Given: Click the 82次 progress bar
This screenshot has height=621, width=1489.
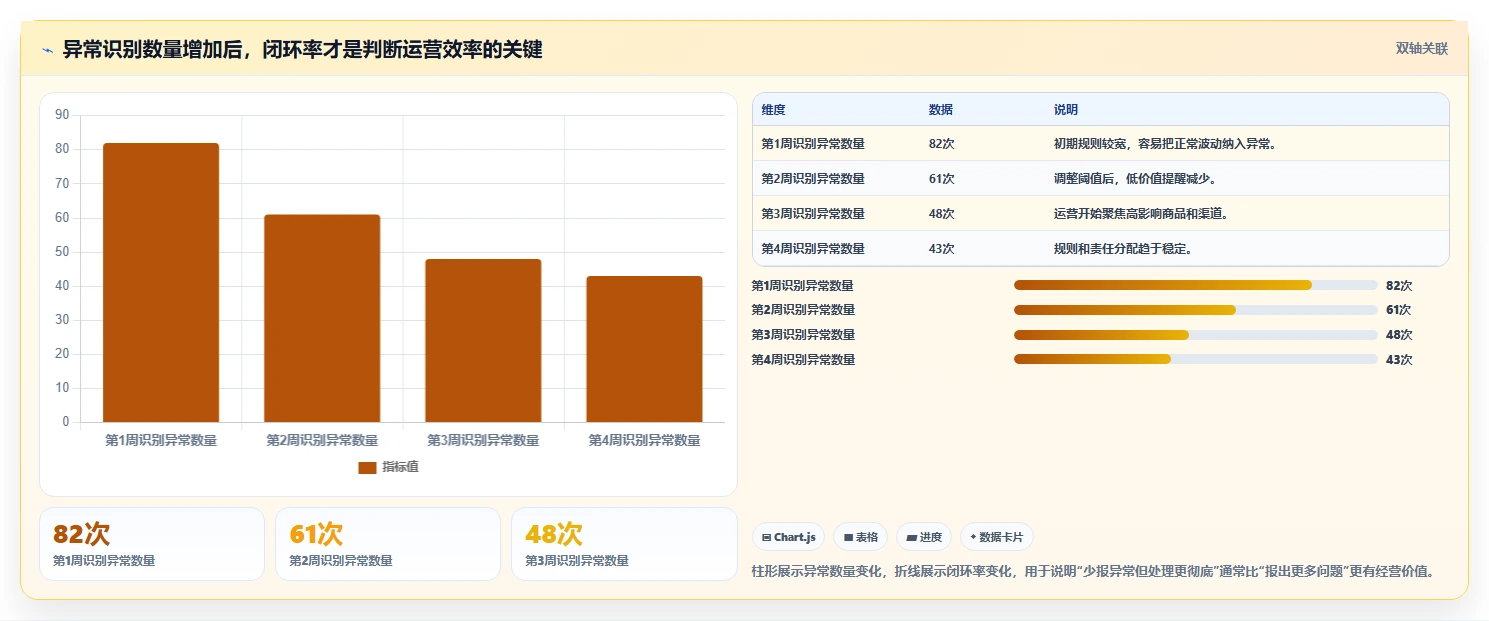Looking at the screenshot, I should [x=1196, y=285].
